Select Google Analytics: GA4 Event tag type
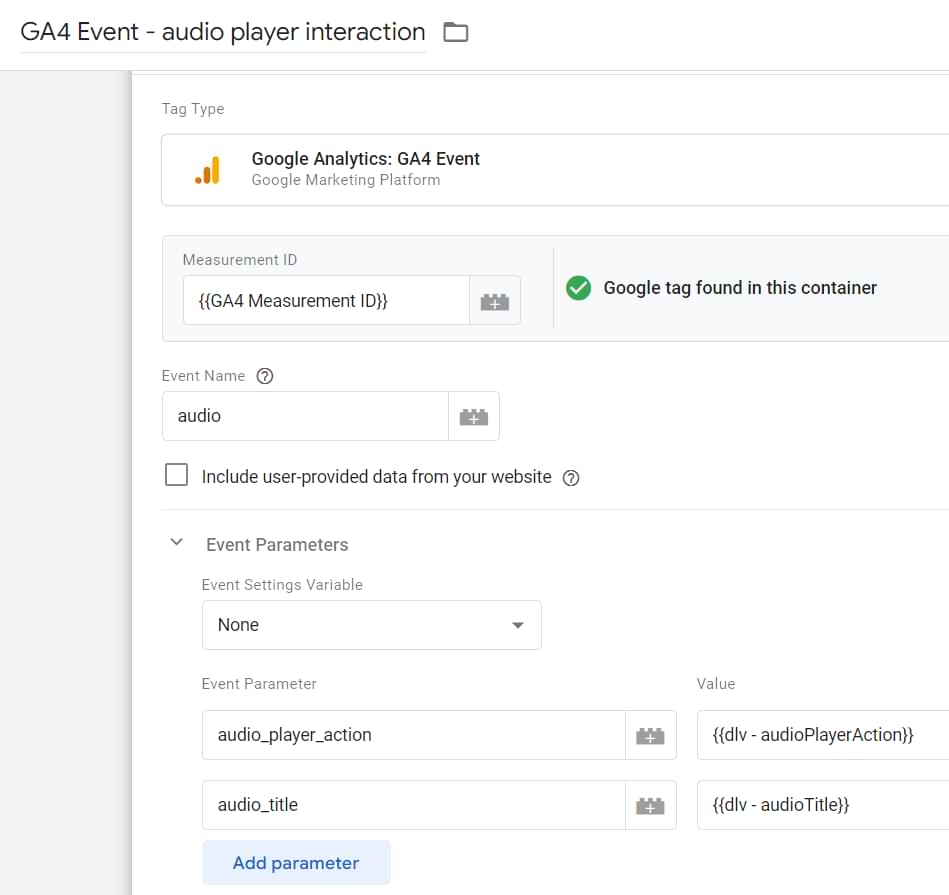 pyautogui.click(x=555, y=170)
